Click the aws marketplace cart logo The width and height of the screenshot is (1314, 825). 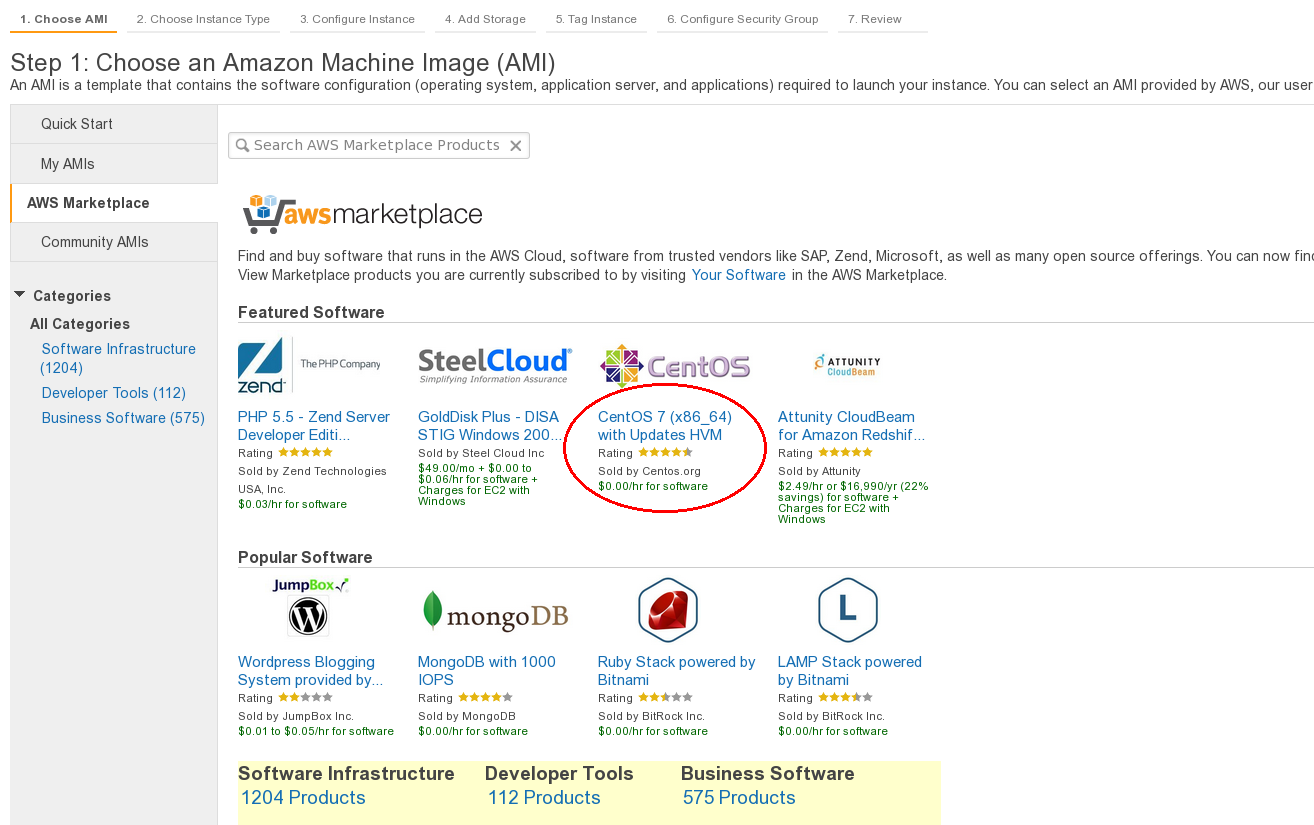click(362, 213)
